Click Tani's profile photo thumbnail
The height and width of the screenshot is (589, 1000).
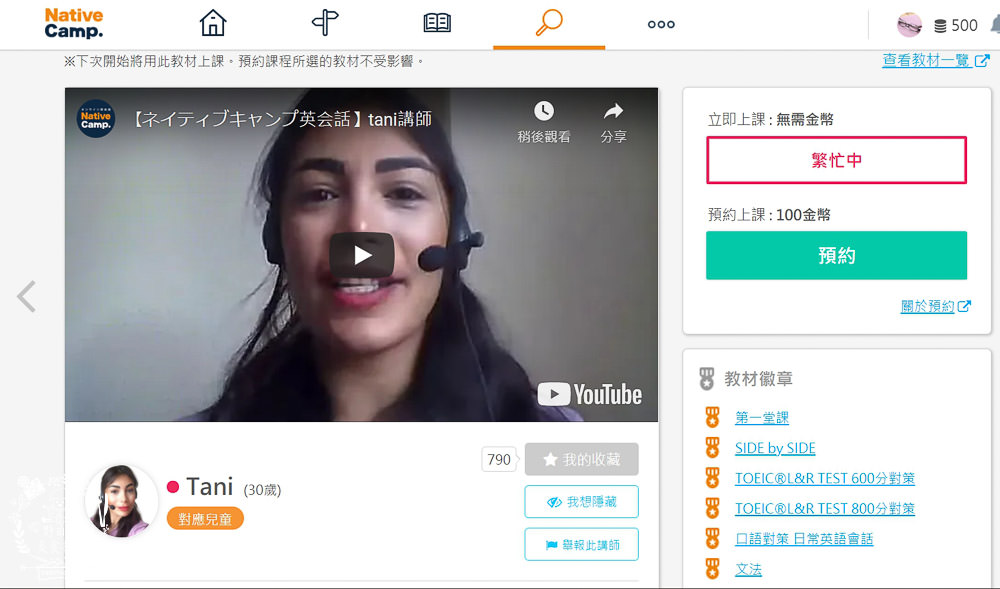click(x=121, y=501)
